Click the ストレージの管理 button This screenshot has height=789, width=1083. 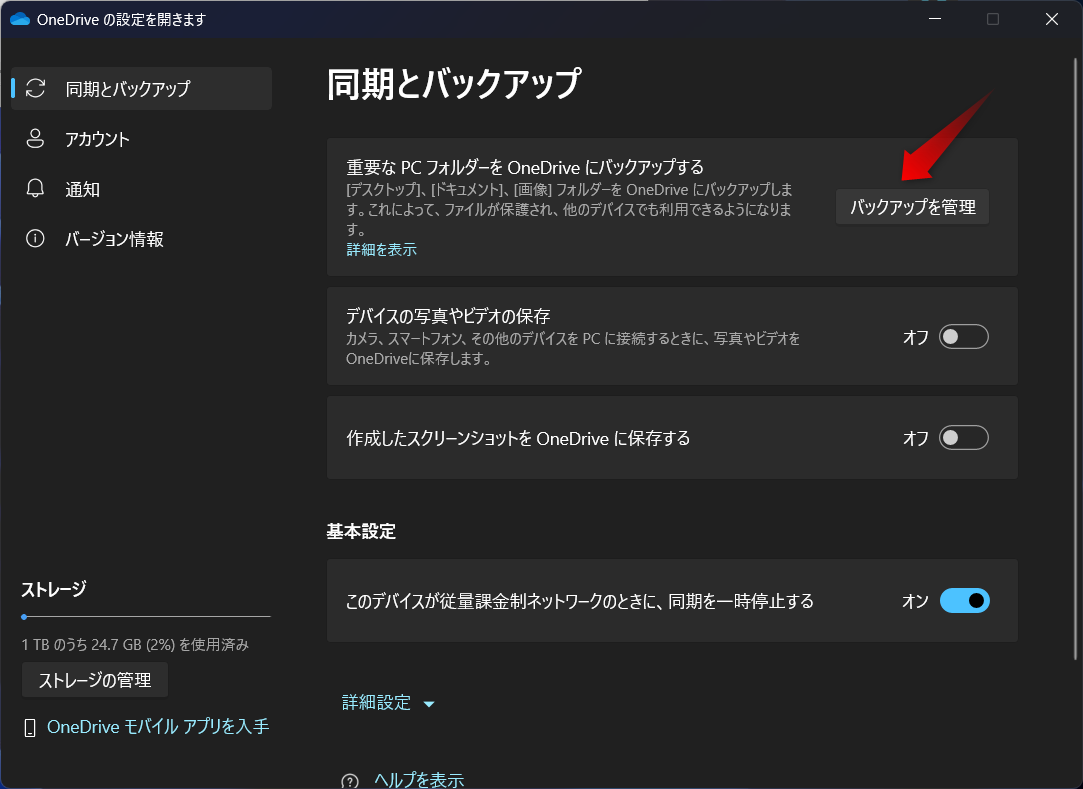[95, 681]
